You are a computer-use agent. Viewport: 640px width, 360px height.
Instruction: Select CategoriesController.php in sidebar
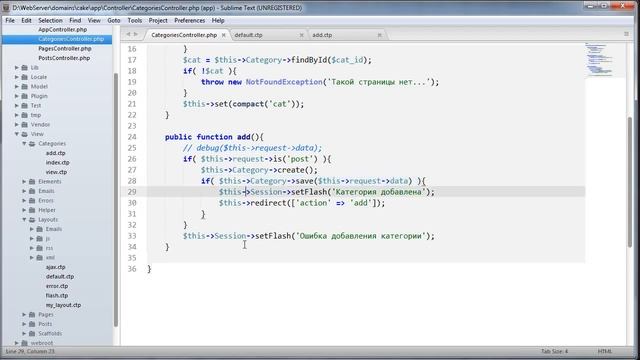(x=71, y=39)
